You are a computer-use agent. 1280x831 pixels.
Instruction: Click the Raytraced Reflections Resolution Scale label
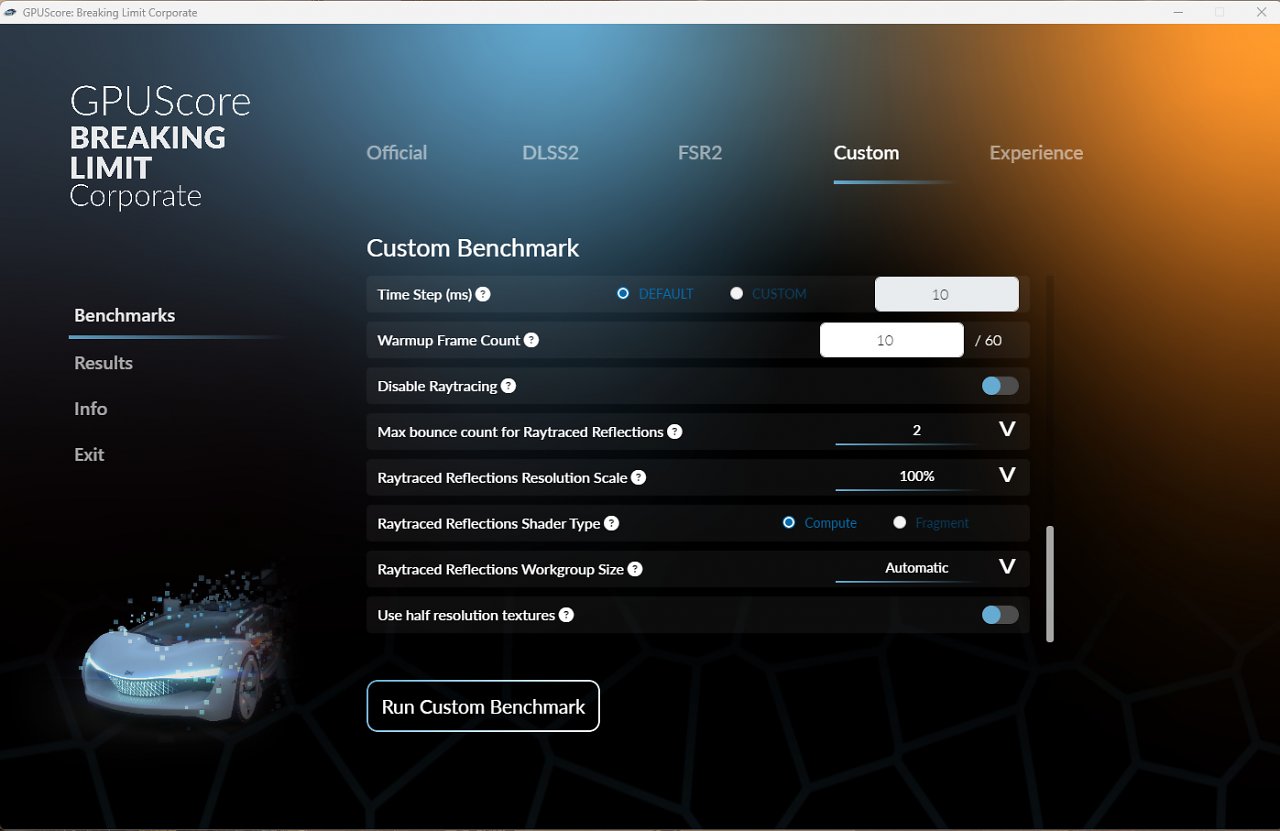coord(502,478)
